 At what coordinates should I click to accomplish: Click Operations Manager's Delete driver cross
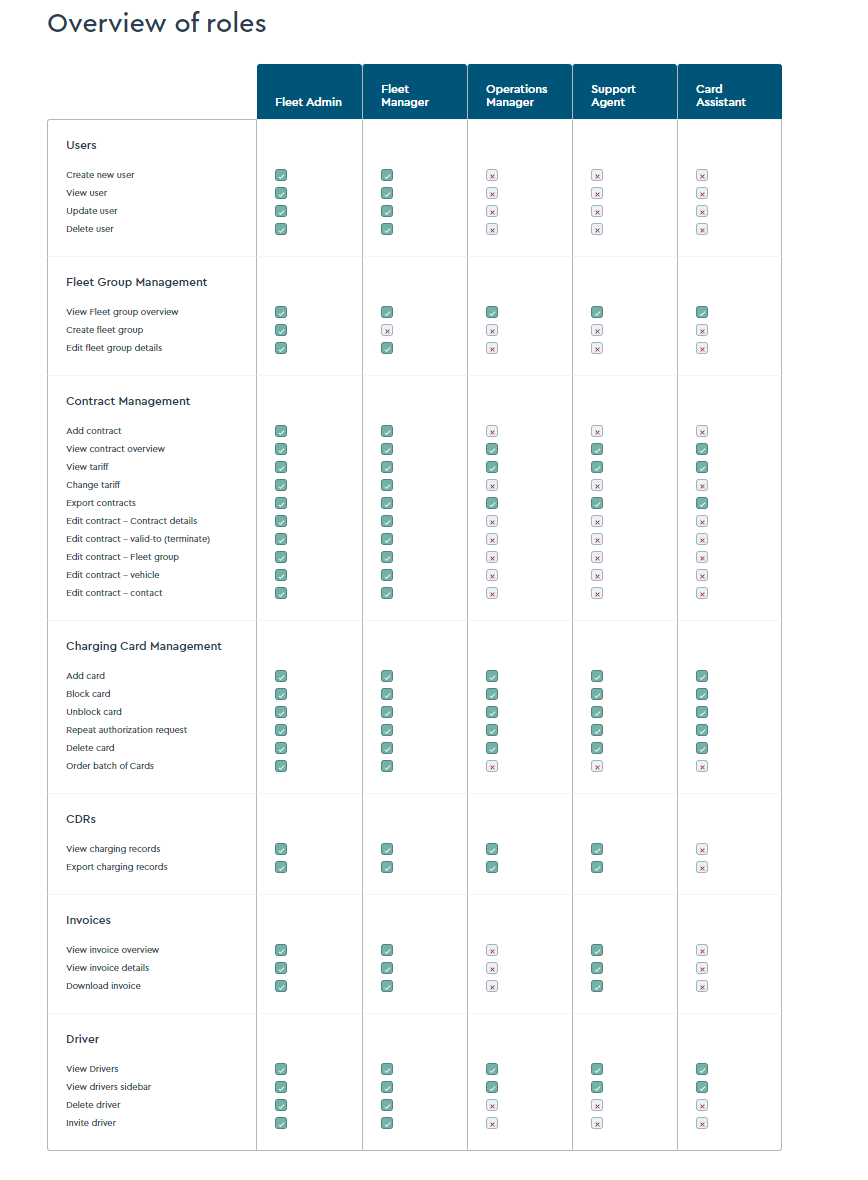tap(492, 1105)
